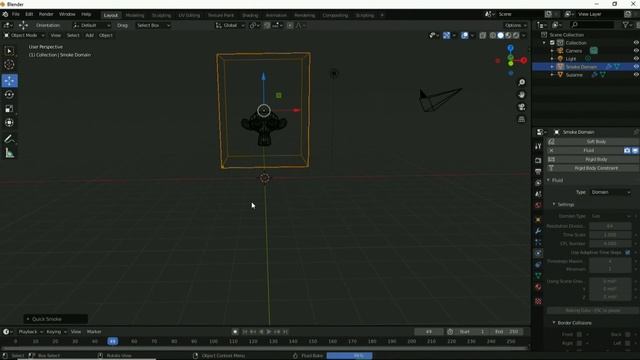Viewport: 640px width, 360px height.
Task: Switch to the Shading workspace tab
Action: 250,15
